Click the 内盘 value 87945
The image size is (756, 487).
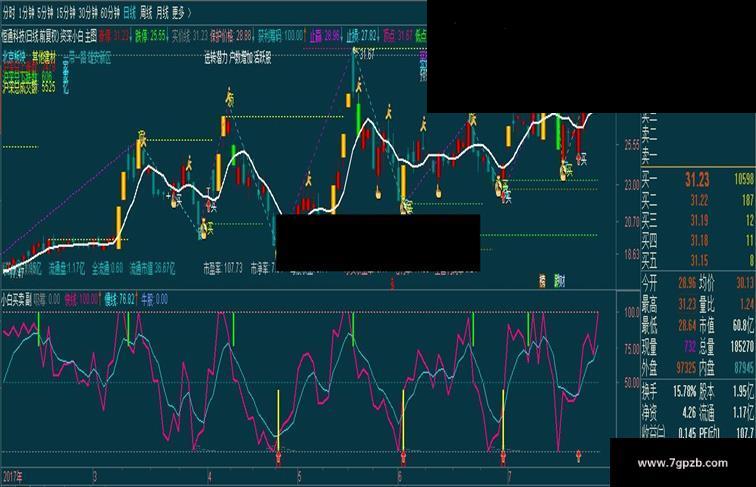pos(744,368)
